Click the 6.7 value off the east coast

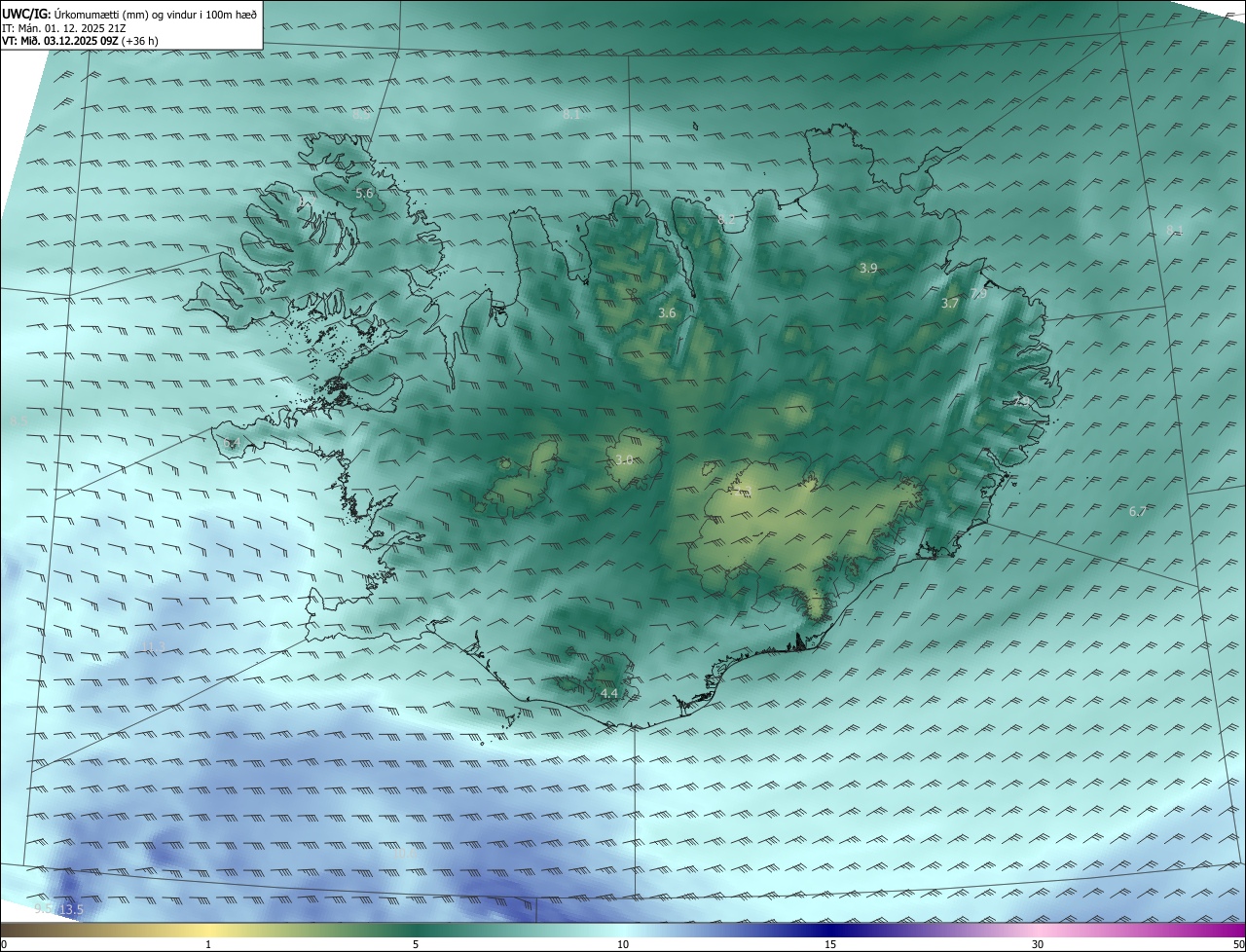[1137, 511]
